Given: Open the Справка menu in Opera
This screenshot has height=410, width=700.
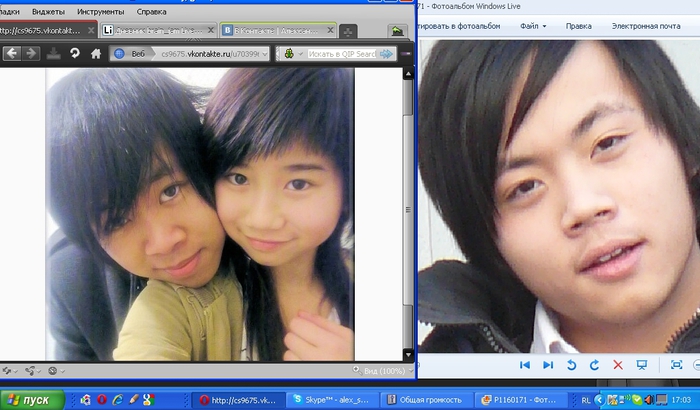Looking at the screenshot, I should [152, 12].
